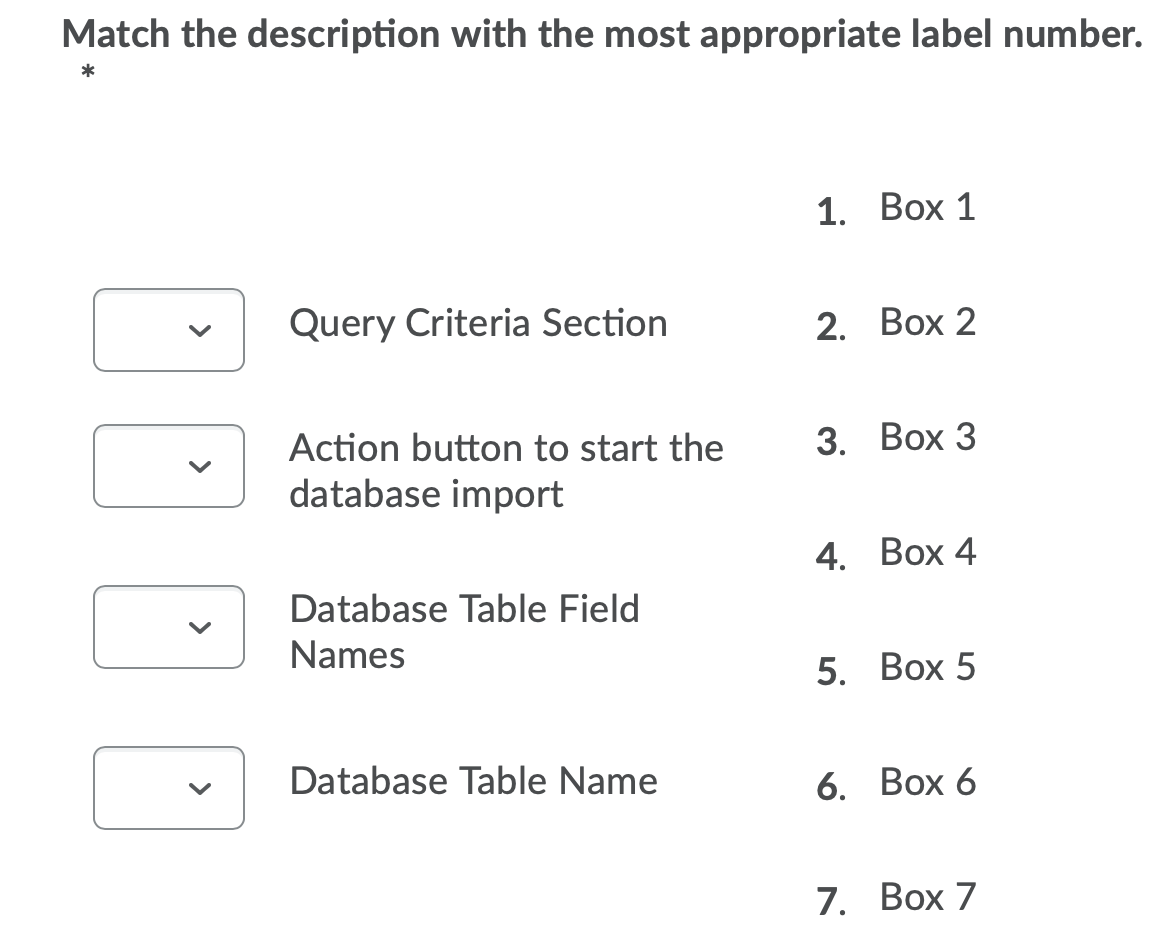1156x926 pixels.
Task: Click the database import description text
Action: click(x=506, y=470)
